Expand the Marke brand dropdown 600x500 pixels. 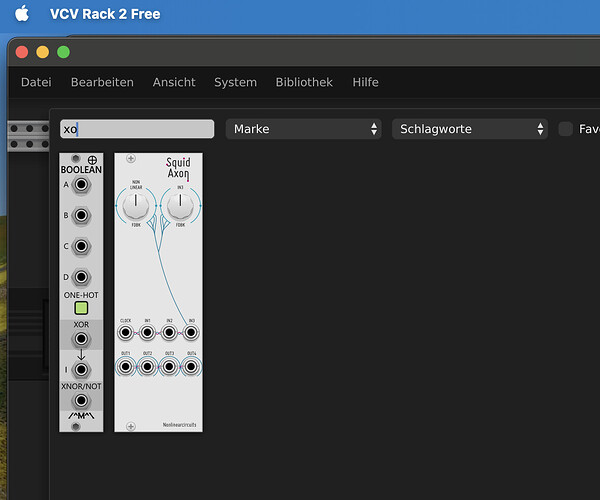pyautogui.click(x=303, y=129)
